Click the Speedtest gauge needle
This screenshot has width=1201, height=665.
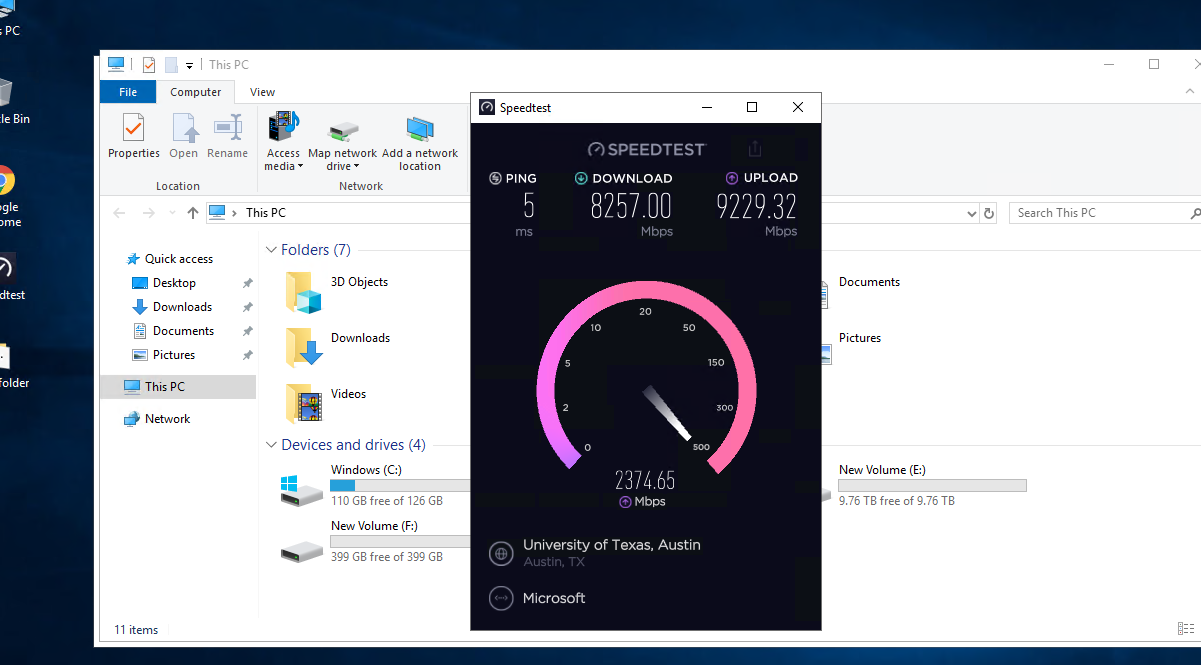tap(667, 413)
